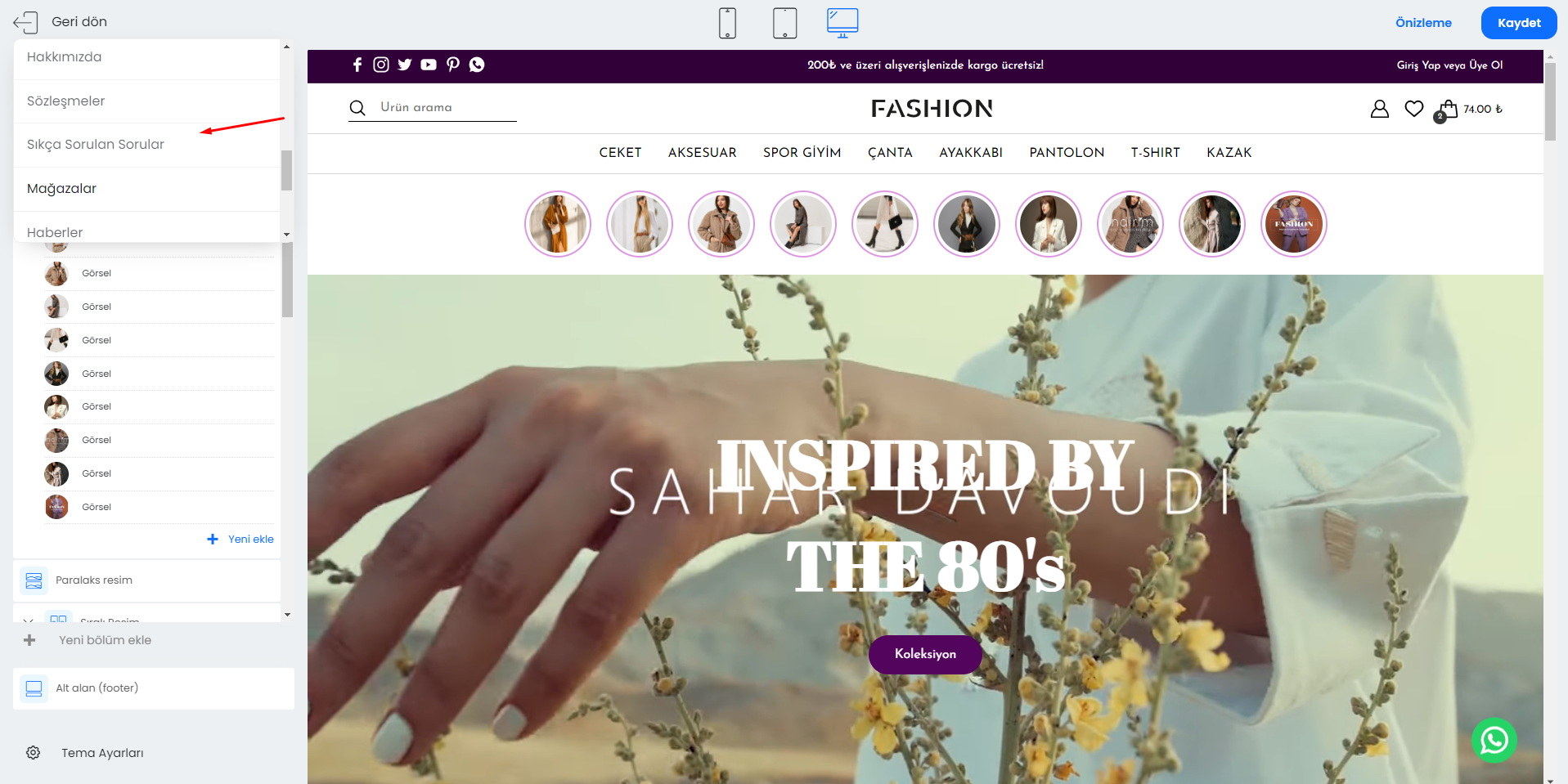This screenshot has width=1568, height=784.
Task: Switch to tablet preview icon
Action: [x=784, y=23]
